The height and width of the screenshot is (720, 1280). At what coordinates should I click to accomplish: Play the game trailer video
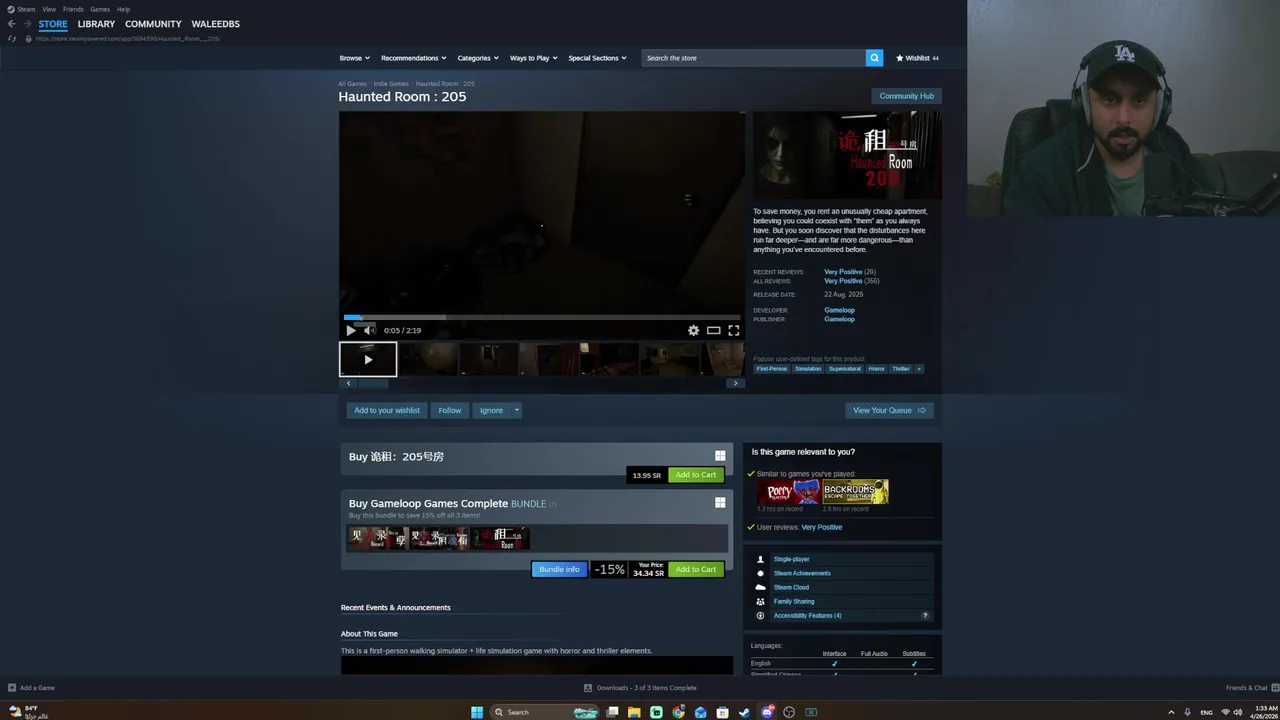point(350,330)
